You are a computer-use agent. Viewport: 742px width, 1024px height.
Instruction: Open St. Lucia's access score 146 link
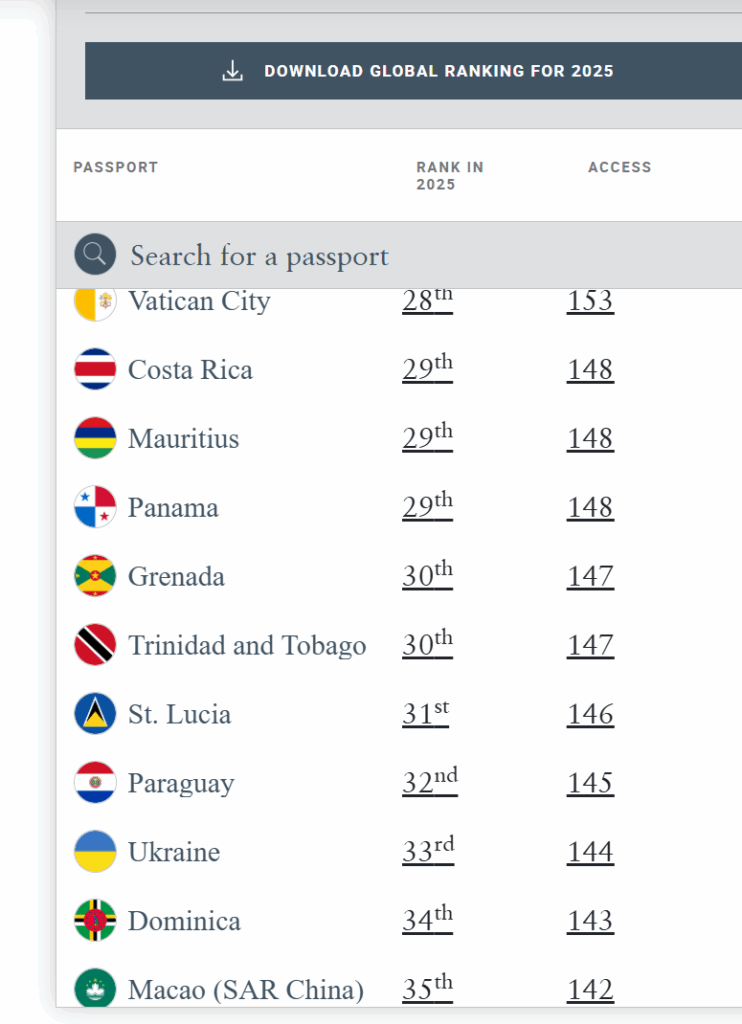590,714
